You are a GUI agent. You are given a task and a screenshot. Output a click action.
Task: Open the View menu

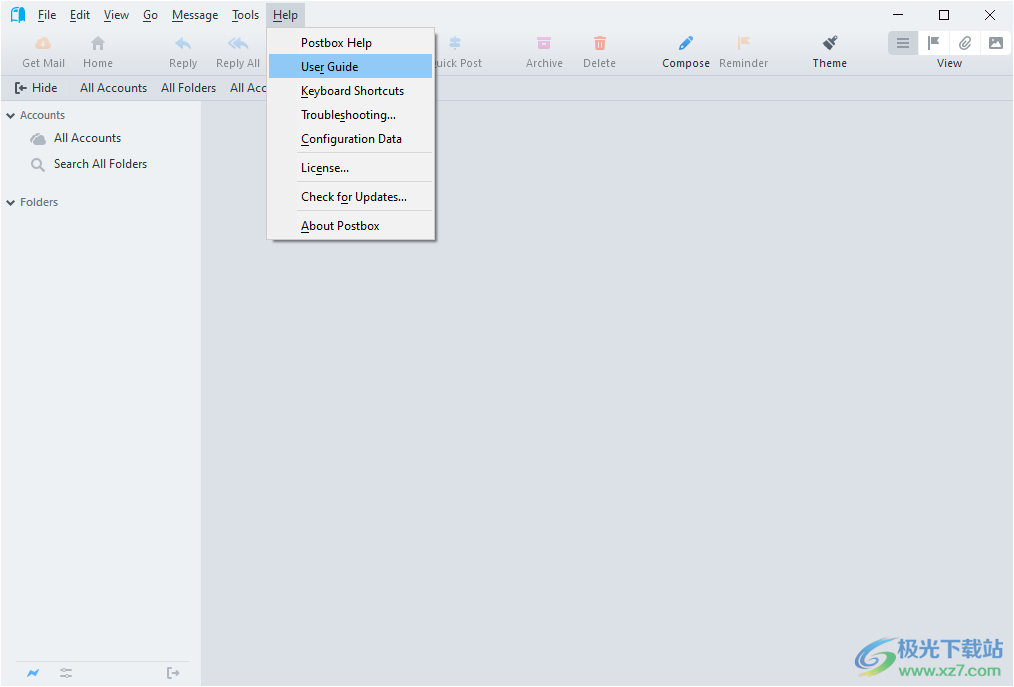[x=116, y=15]
